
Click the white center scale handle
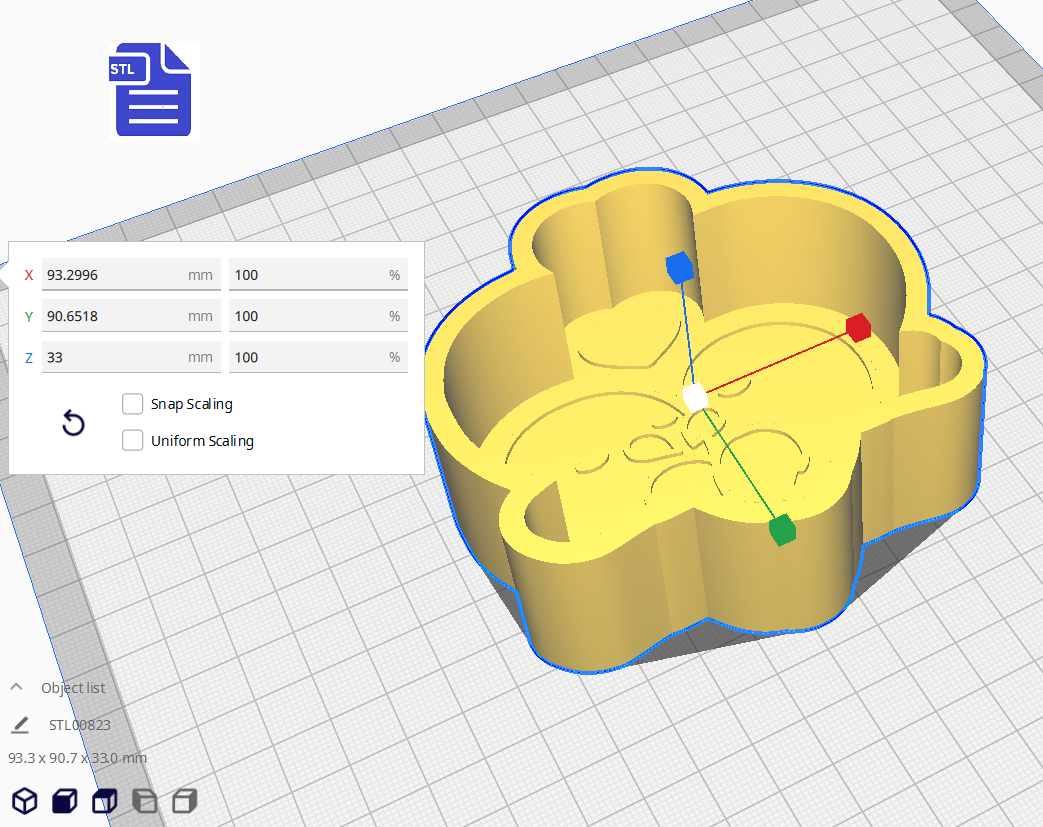pyautogui.click(x=696, y=398)
